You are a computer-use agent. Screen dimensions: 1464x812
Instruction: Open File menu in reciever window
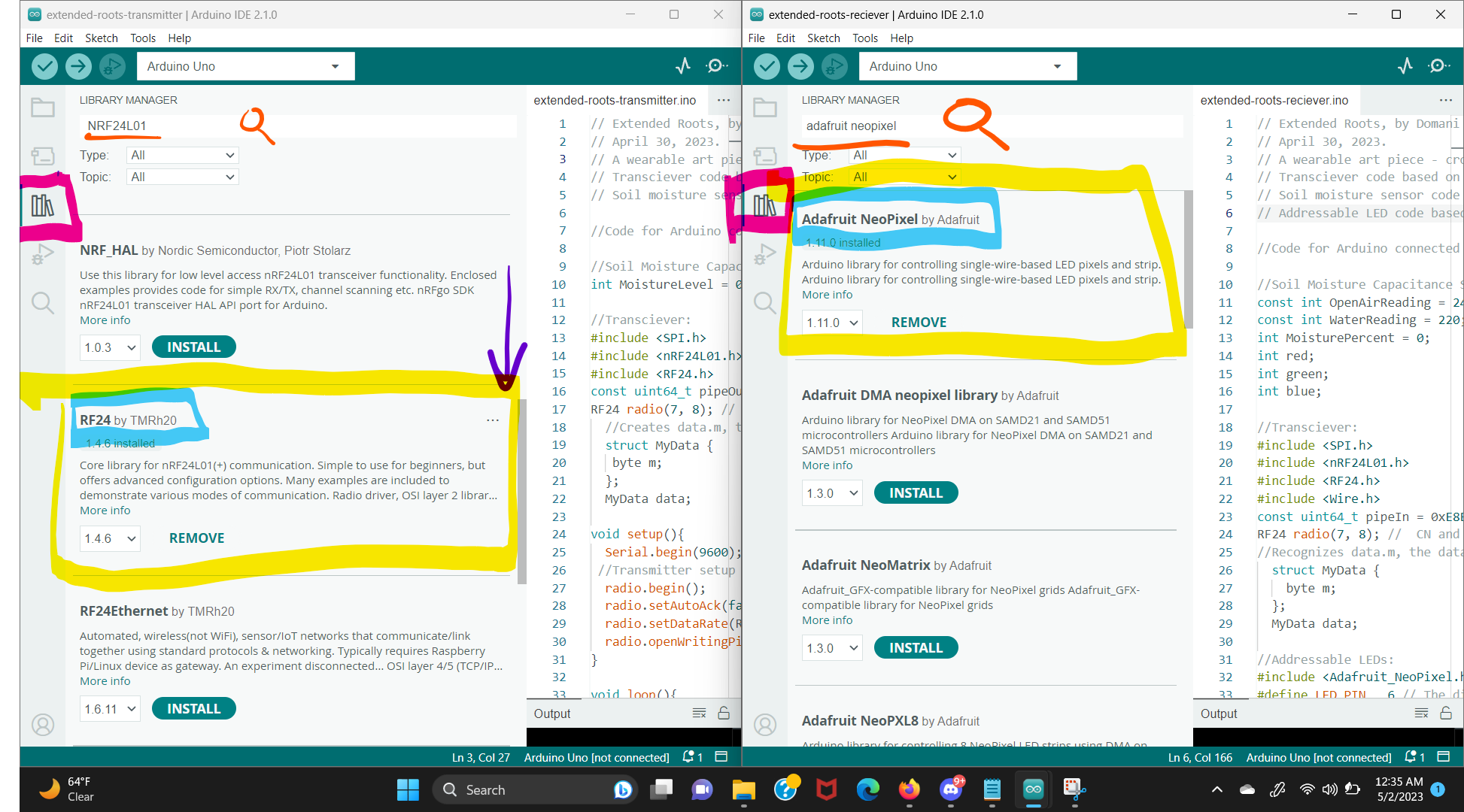coord(757,38)
